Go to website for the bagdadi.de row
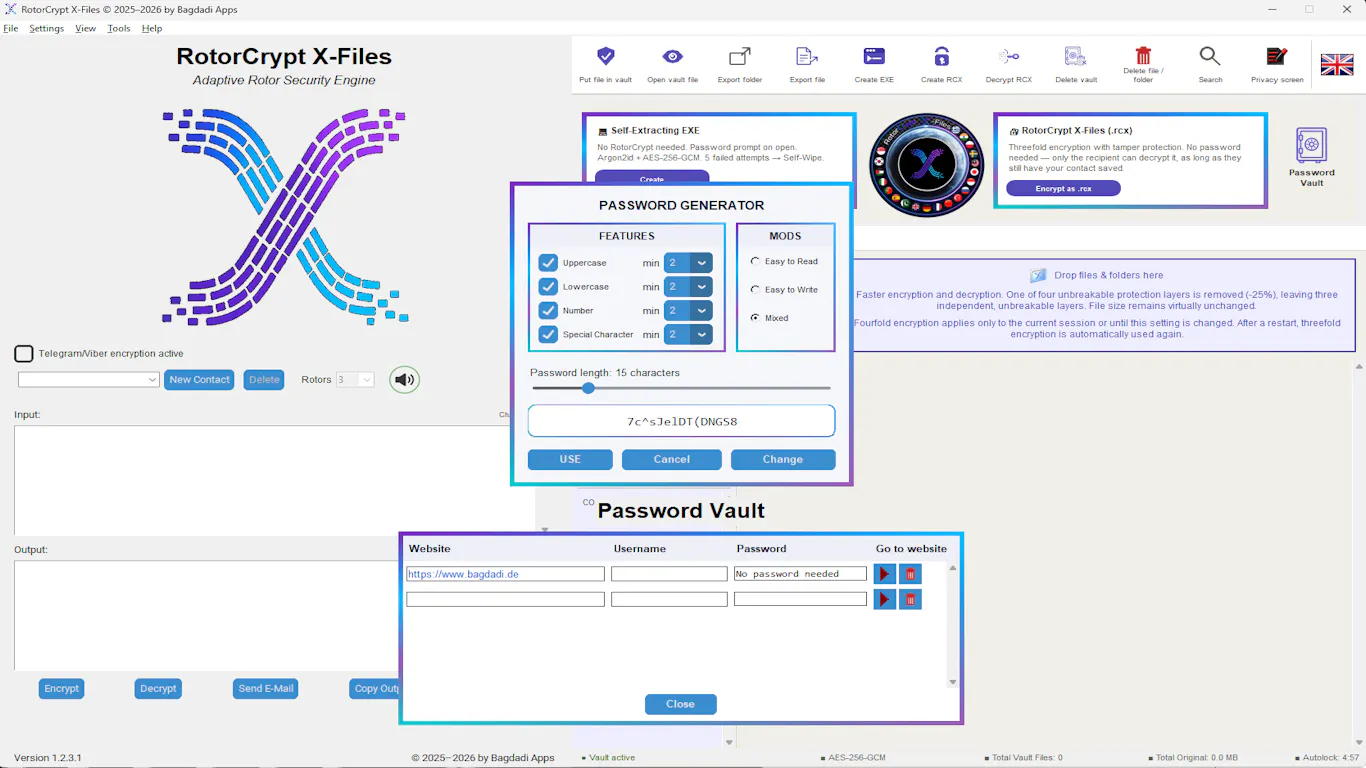This screenshot has width=1366, height=768. click(x=885, y=574)
